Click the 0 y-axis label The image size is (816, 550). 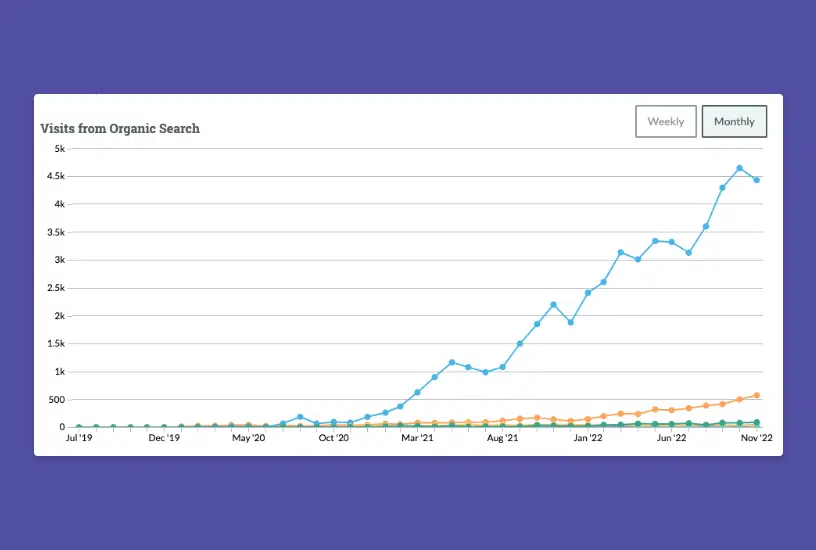pyautogui.click(x=62, y=427)
